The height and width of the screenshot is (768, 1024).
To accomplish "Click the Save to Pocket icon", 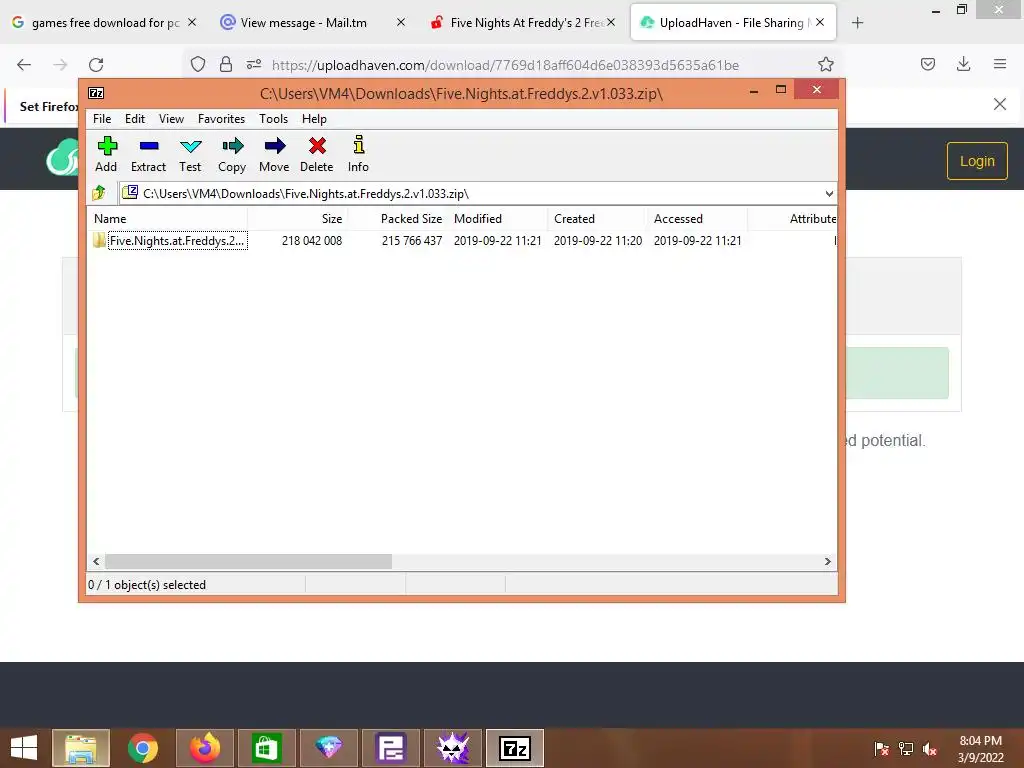I will (x=927, y=63).
